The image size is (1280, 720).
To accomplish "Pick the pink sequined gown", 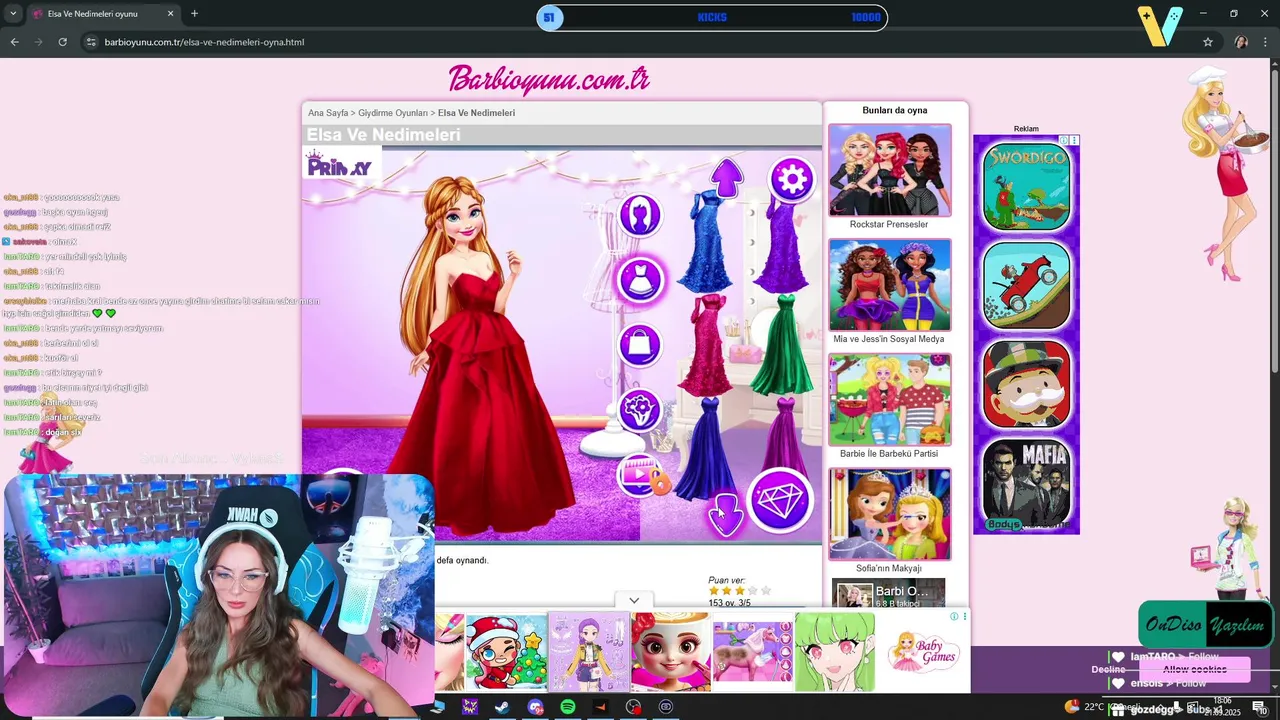I will [706, 345].
